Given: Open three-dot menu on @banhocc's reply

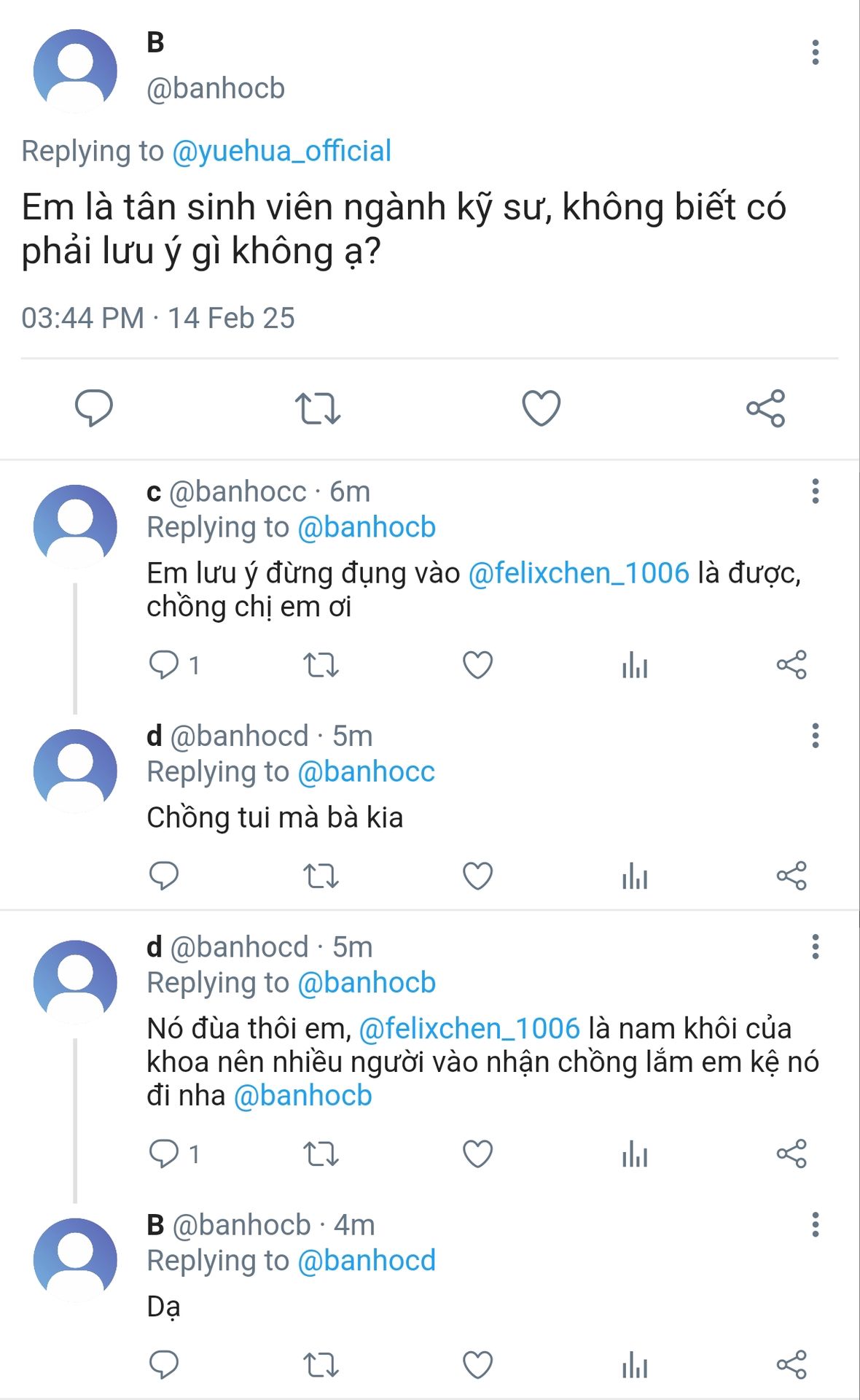Looking at the screenshot, I should coord(815,491).
